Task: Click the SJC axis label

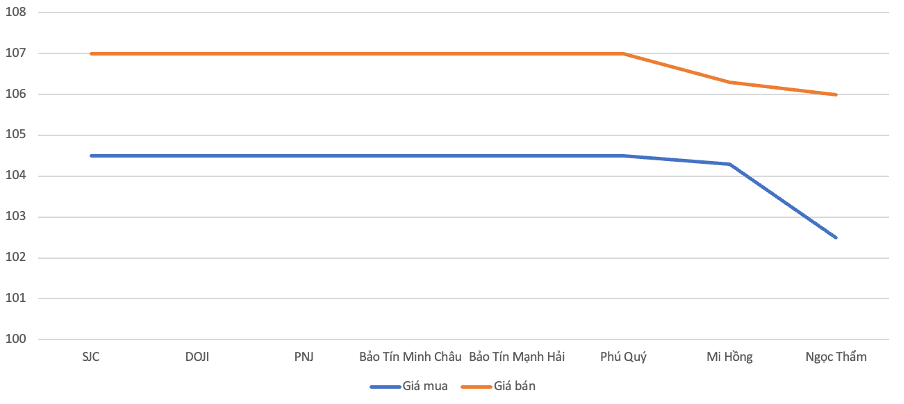Action: tap(91, 357)
